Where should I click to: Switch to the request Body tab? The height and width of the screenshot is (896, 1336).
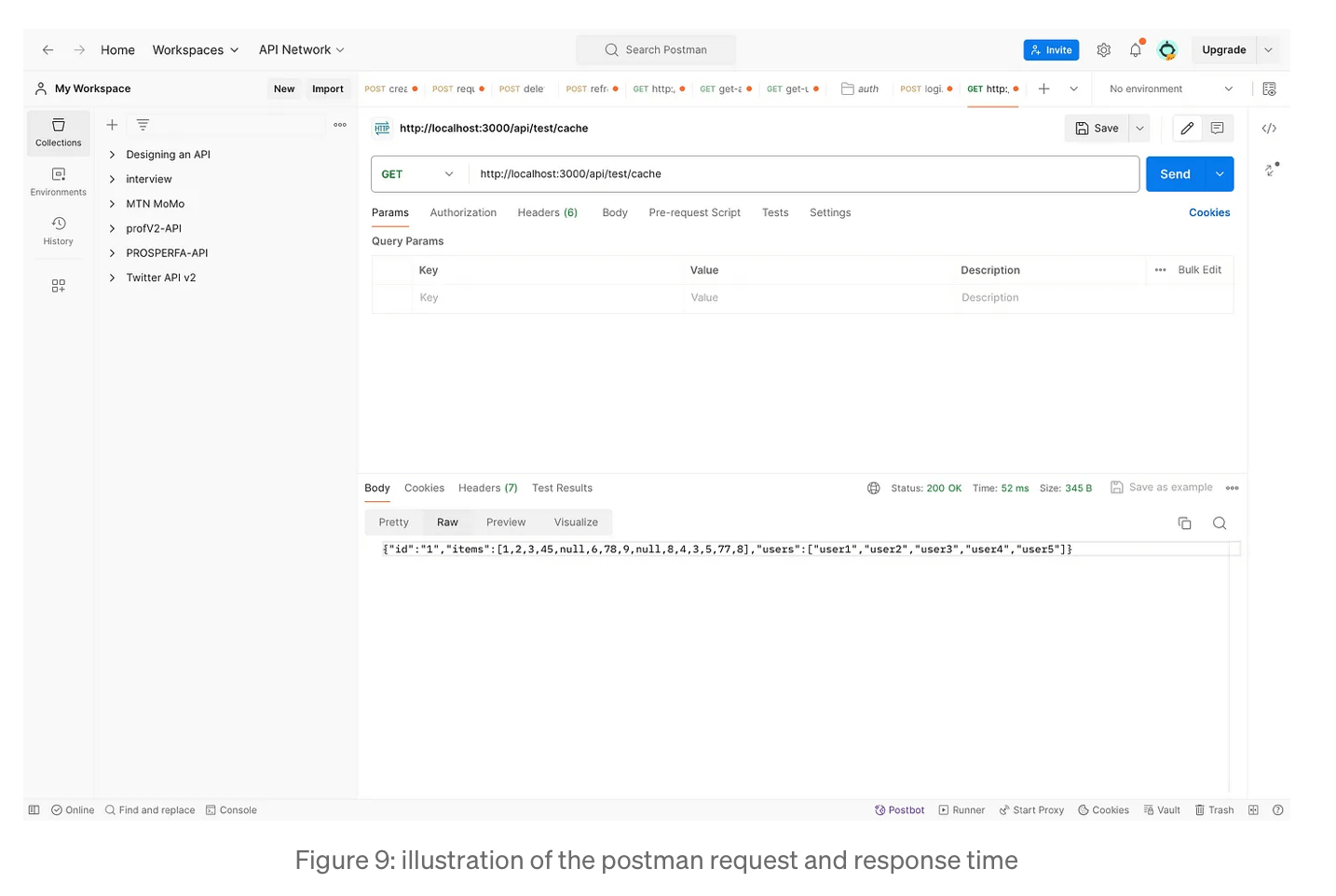(x=615, y=213)
